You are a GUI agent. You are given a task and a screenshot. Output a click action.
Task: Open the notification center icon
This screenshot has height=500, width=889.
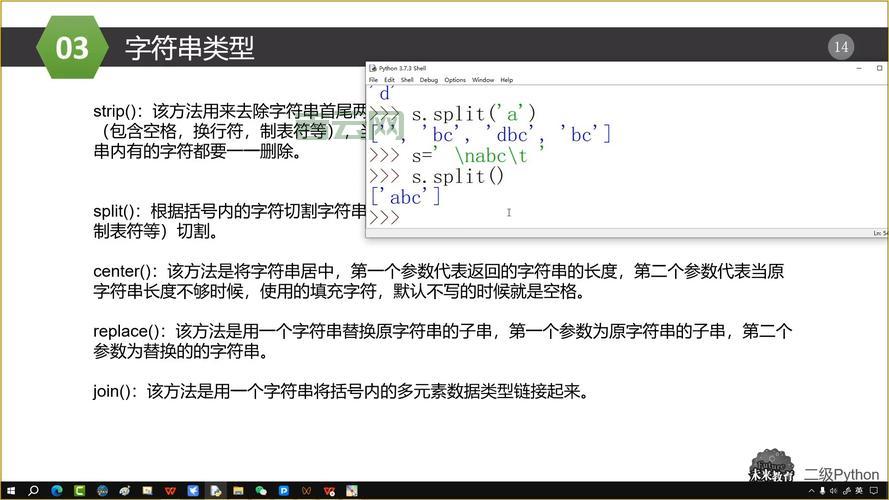coord(874,490)
